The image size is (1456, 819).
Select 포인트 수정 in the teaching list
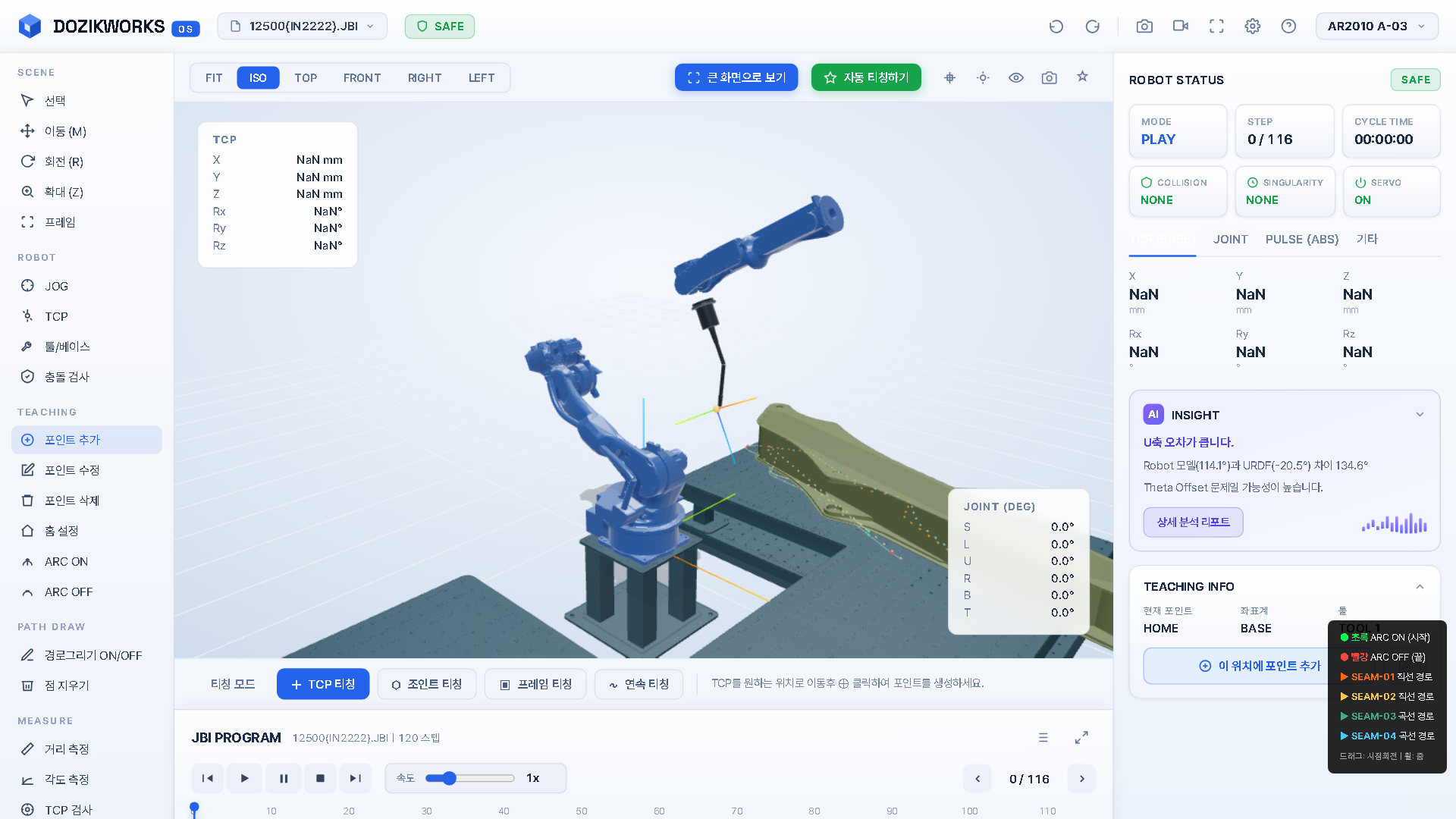87,470
